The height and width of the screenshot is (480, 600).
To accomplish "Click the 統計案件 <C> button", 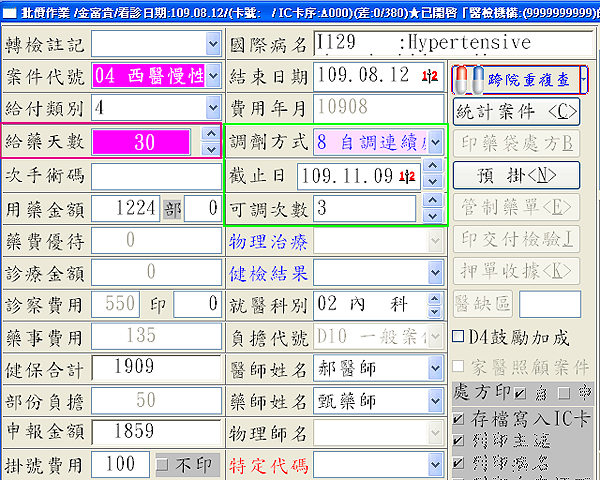I will tap(516, 109).
